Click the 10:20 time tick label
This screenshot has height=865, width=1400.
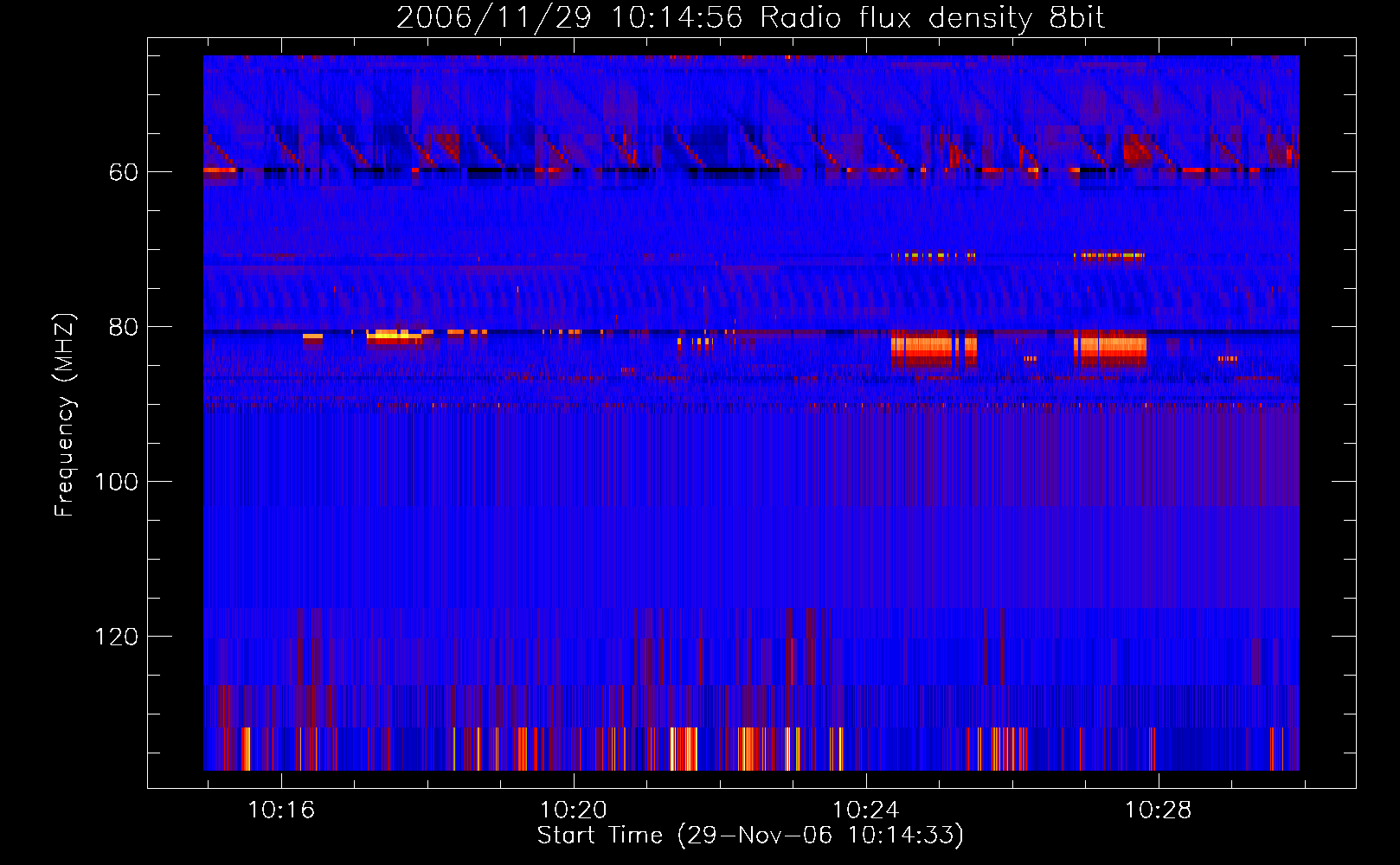tap(574, 811)
